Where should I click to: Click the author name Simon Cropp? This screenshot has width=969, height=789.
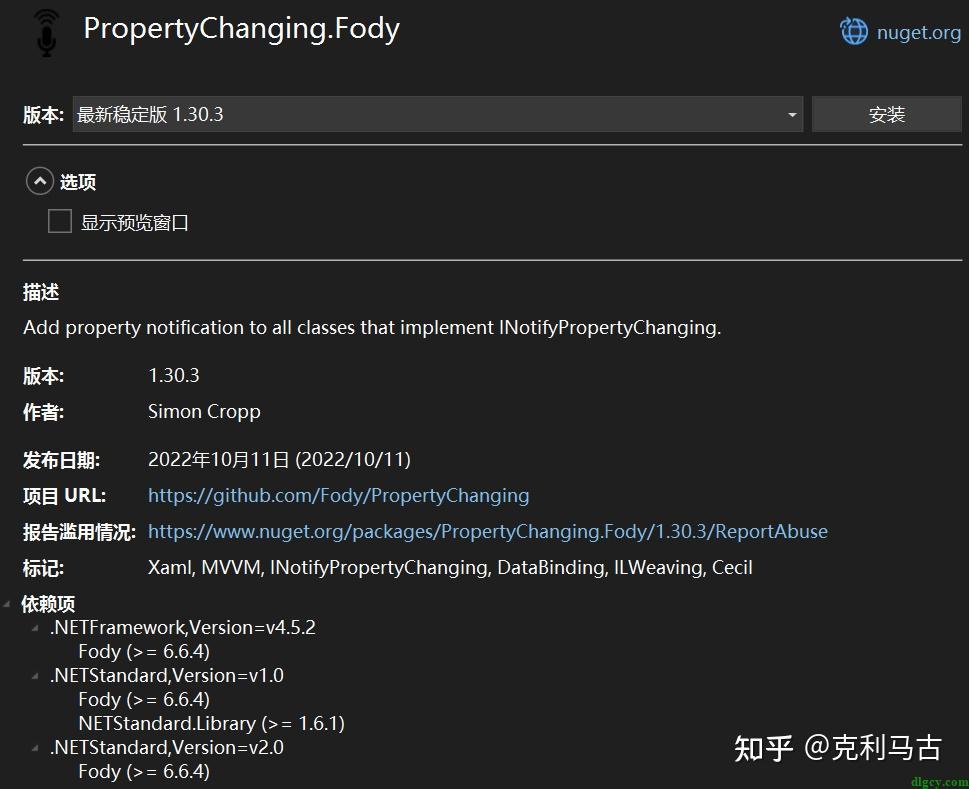tap(204, 411)
